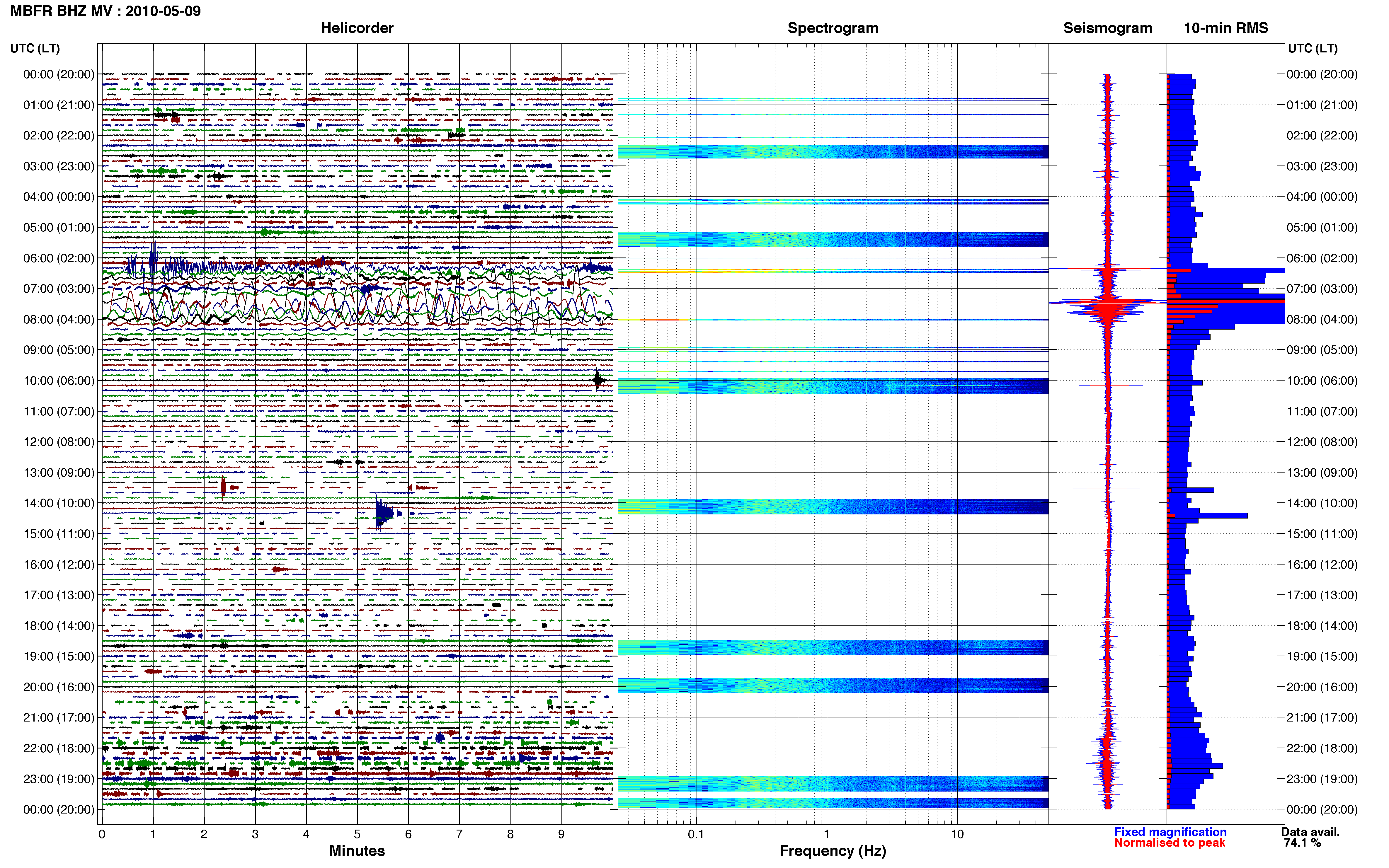Click the right '22:00 (18:00)' time label

pyautogui.click(x=1322, y=748)
